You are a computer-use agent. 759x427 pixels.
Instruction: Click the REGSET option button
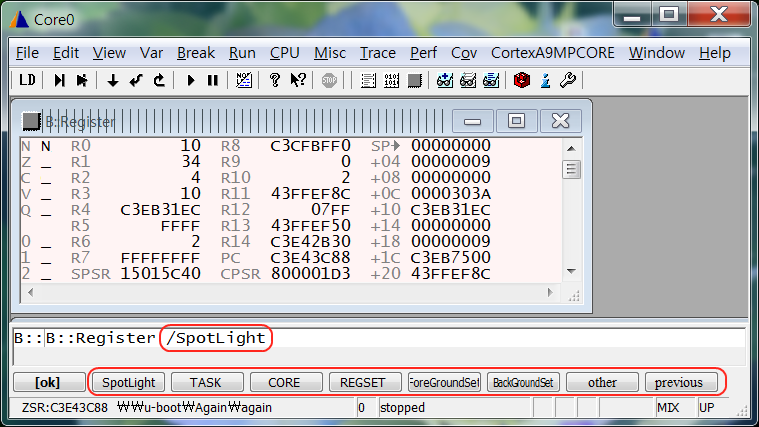pos(362,382)
